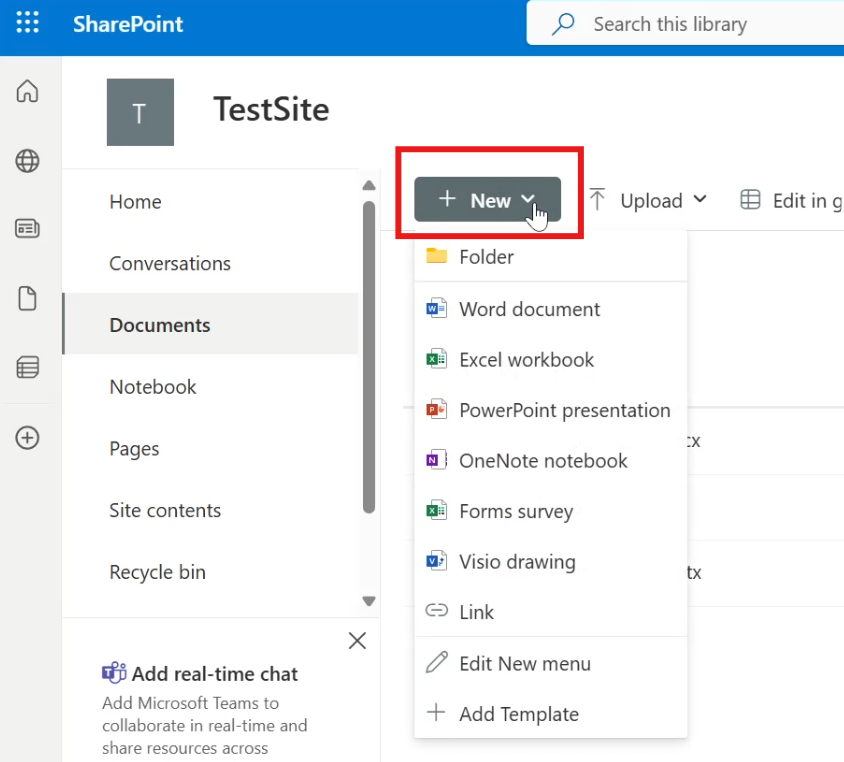Select Edit New menu option

point(551,664)
